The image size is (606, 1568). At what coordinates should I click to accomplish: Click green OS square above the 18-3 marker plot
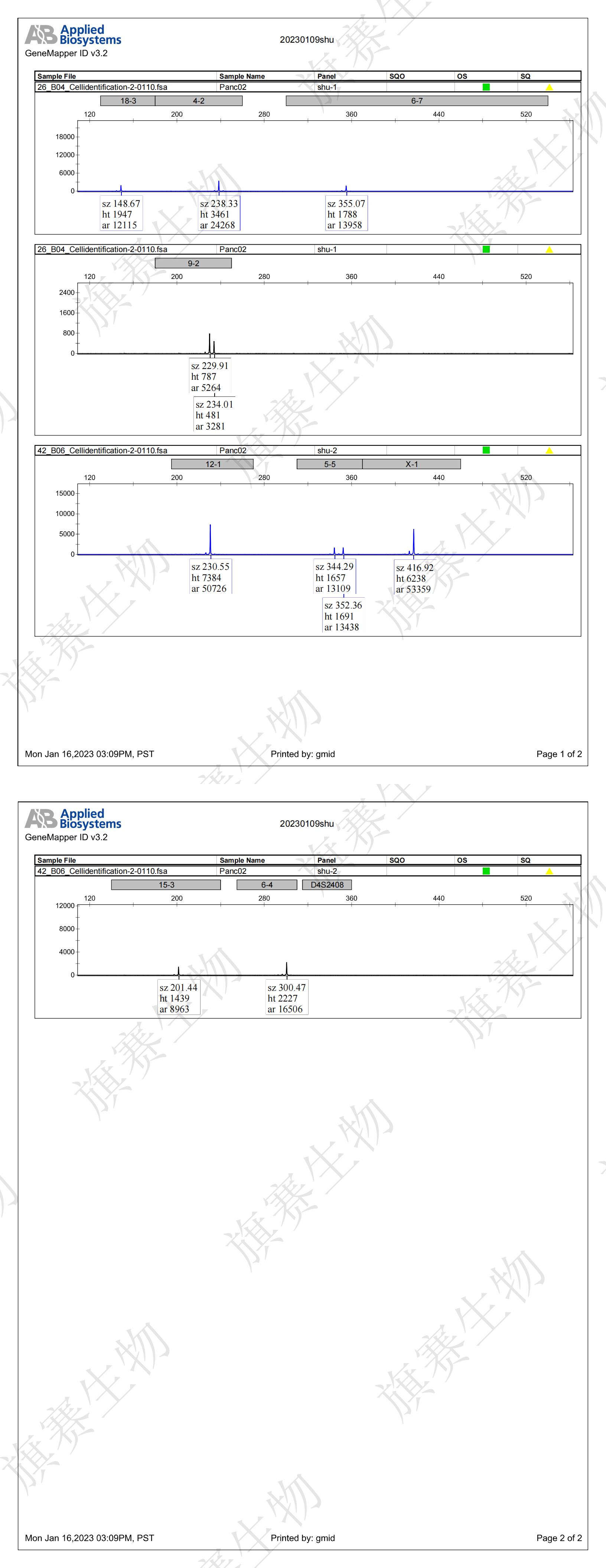(486, 87)
